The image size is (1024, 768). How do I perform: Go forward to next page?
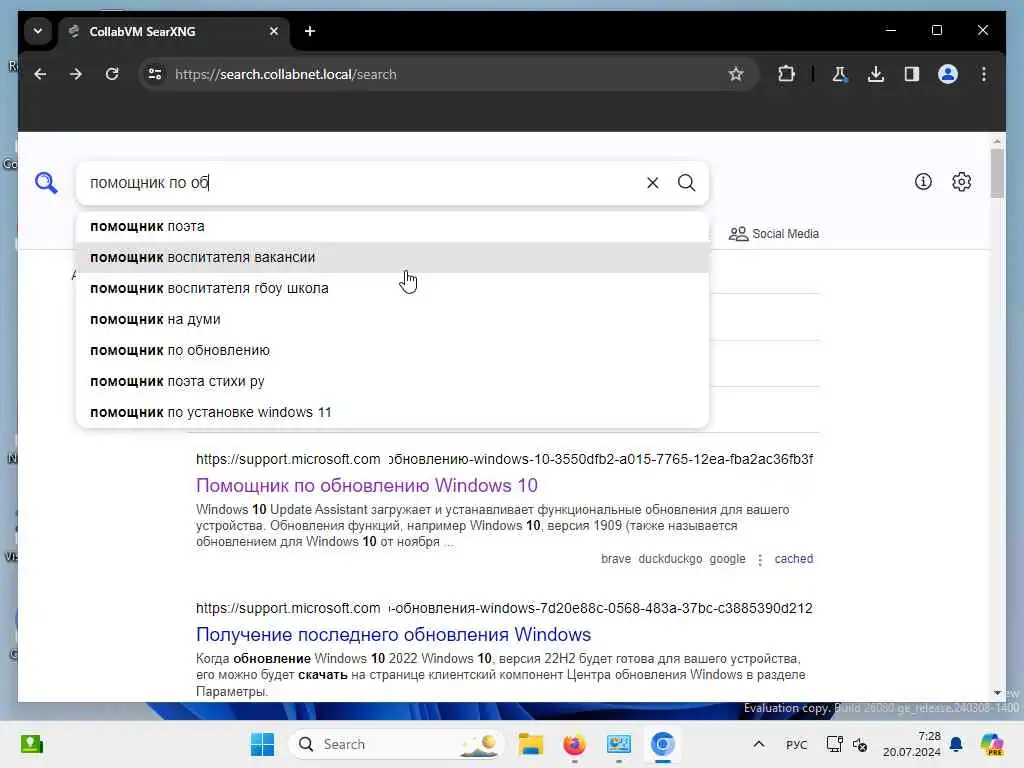(x=76, y=74)
